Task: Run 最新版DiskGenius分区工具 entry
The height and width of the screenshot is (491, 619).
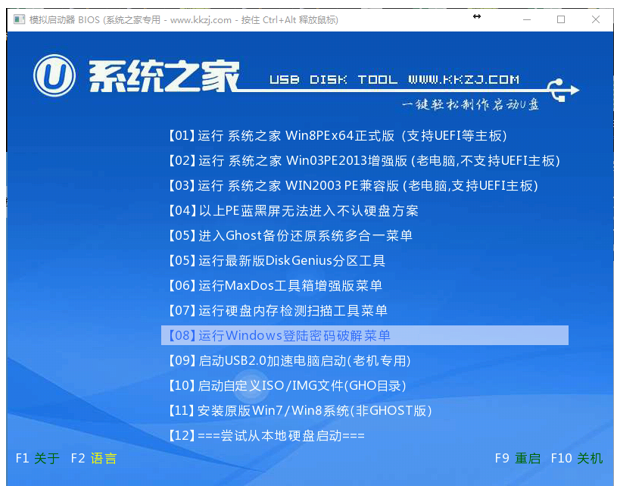Action: [276, 260]
